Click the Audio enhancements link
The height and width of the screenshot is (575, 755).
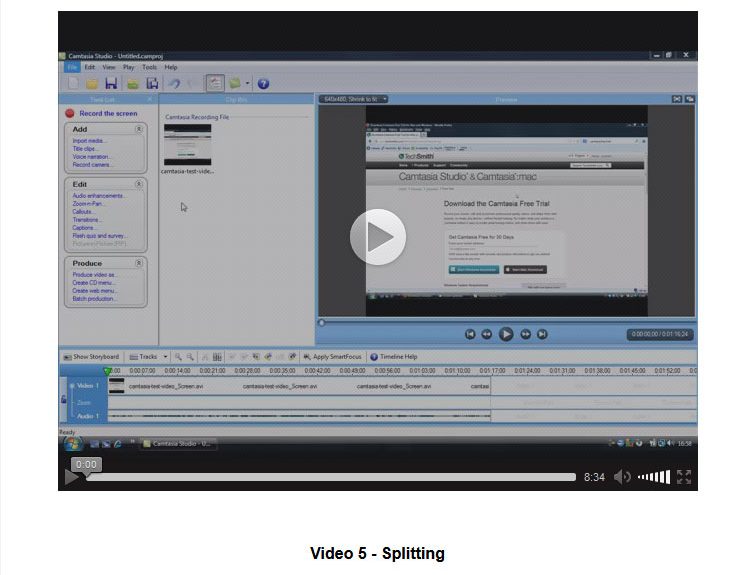(99, 196)
